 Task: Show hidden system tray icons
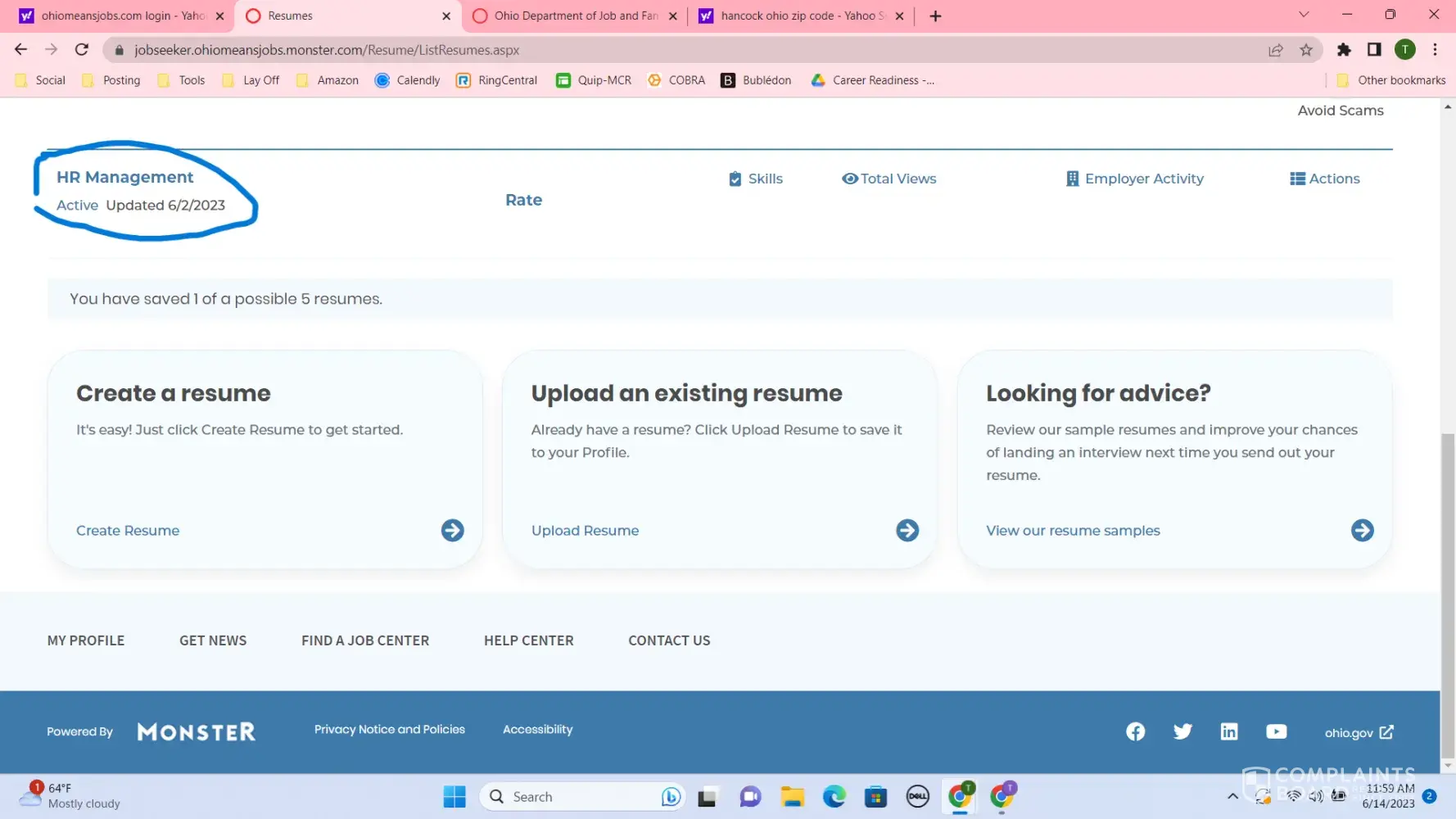tap(1232, 796)
